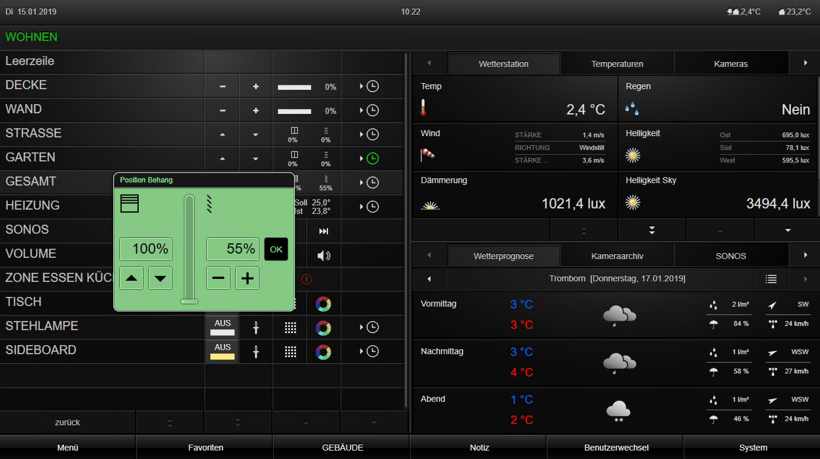This screenshot has height=459, width=820.
Task: Click the green timer clock for GARTEN
Action: (x=372, y=159)
